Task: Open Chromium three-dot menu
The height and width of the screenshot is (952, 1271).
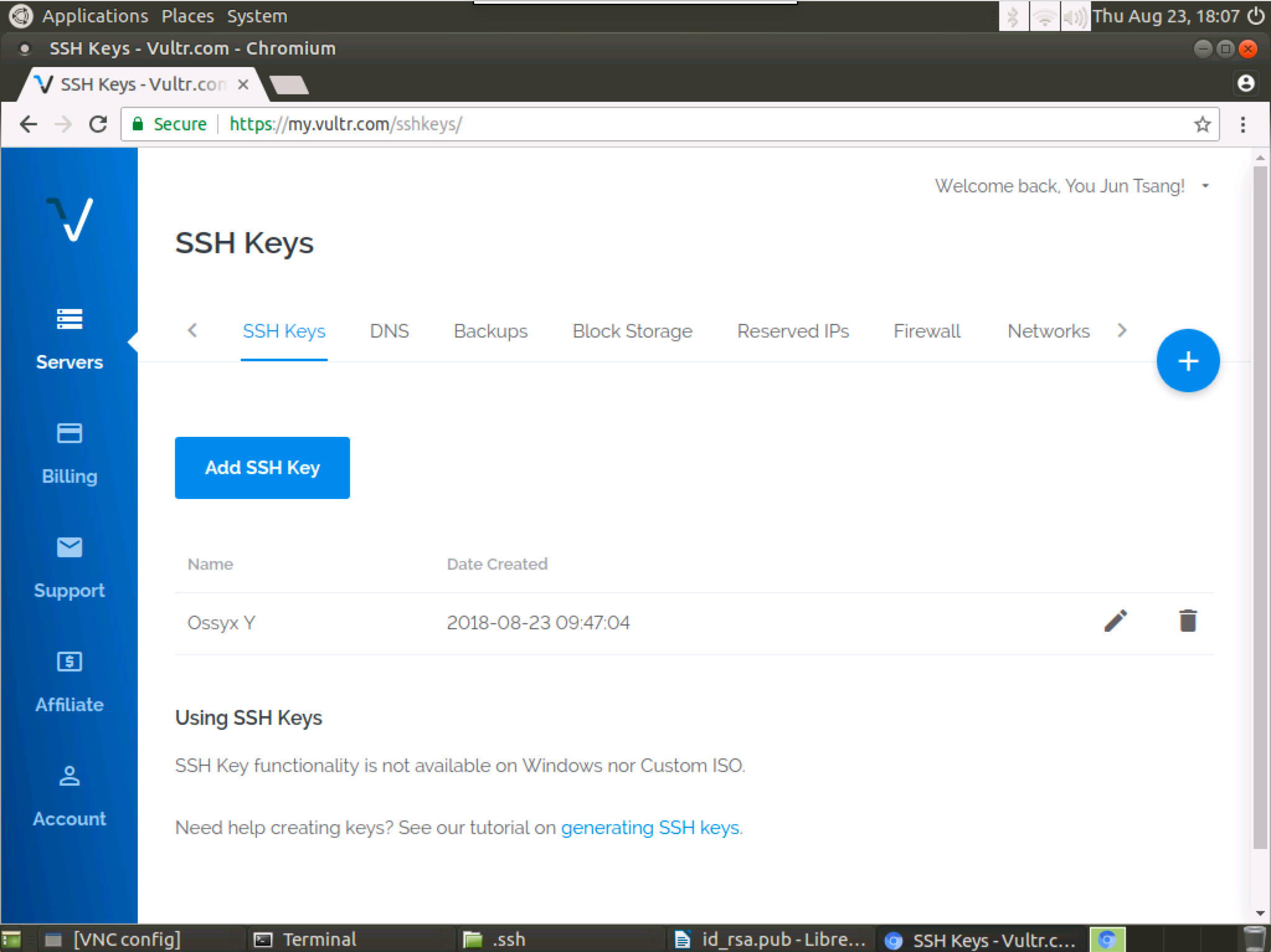Action: 1242,124
